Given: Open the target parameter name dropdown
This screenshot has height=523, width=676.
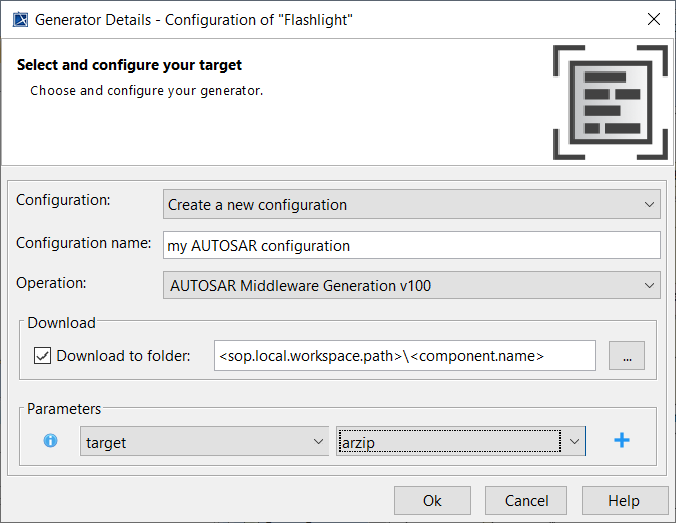Looking at the screenshot, I should tap(205, 441).
